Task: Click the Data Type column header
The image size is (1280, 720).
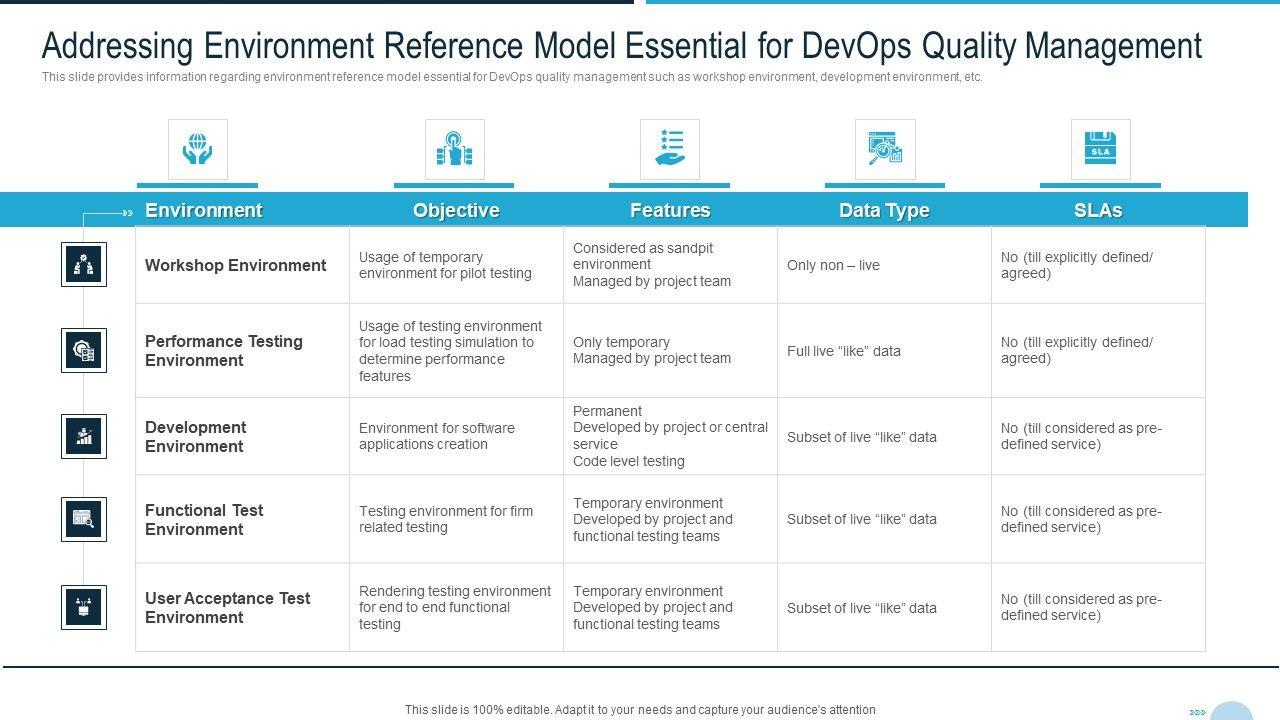Action: coord(884,210)
